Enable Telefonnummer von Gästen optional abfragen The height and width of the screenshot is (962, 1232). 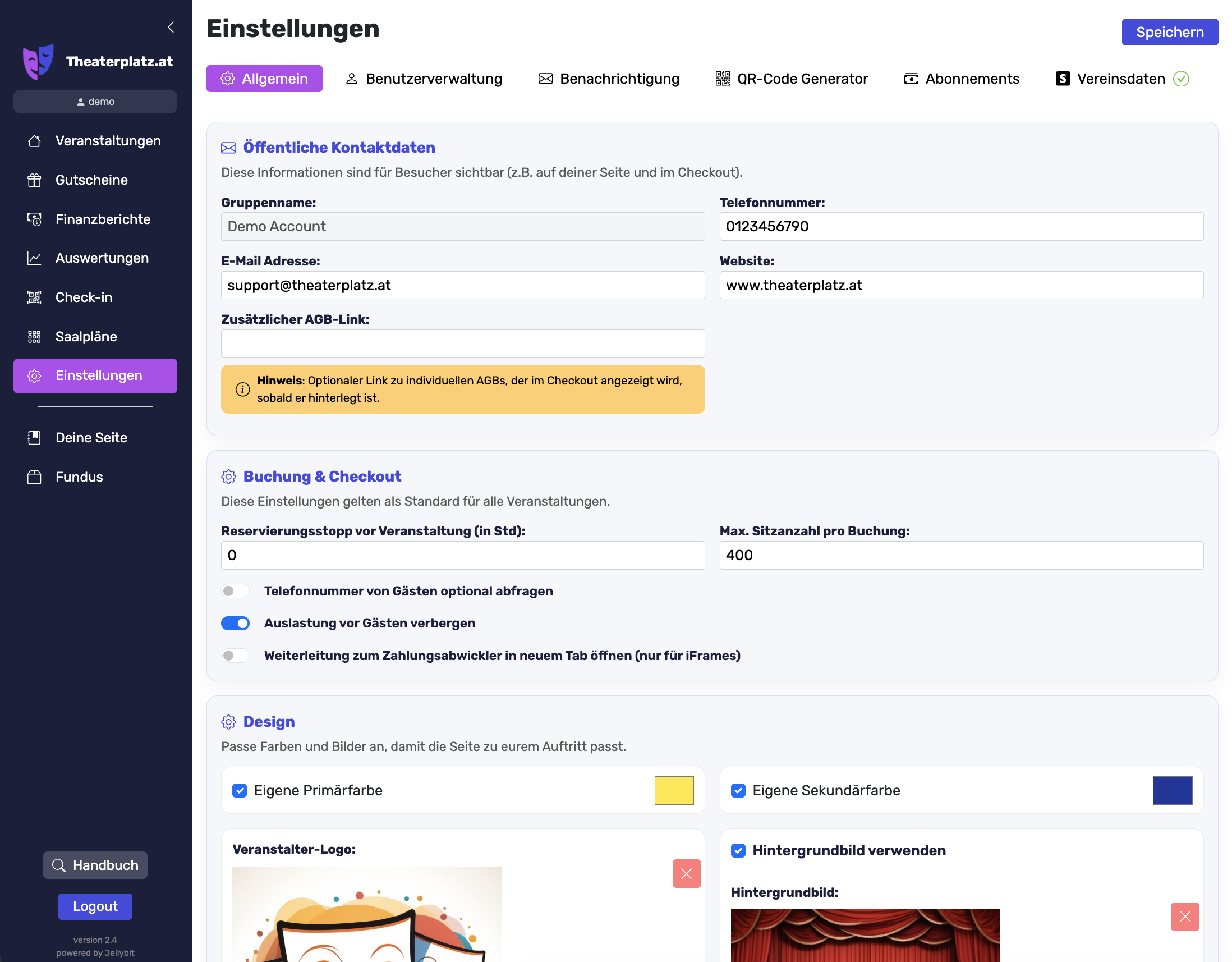[235, 591]
